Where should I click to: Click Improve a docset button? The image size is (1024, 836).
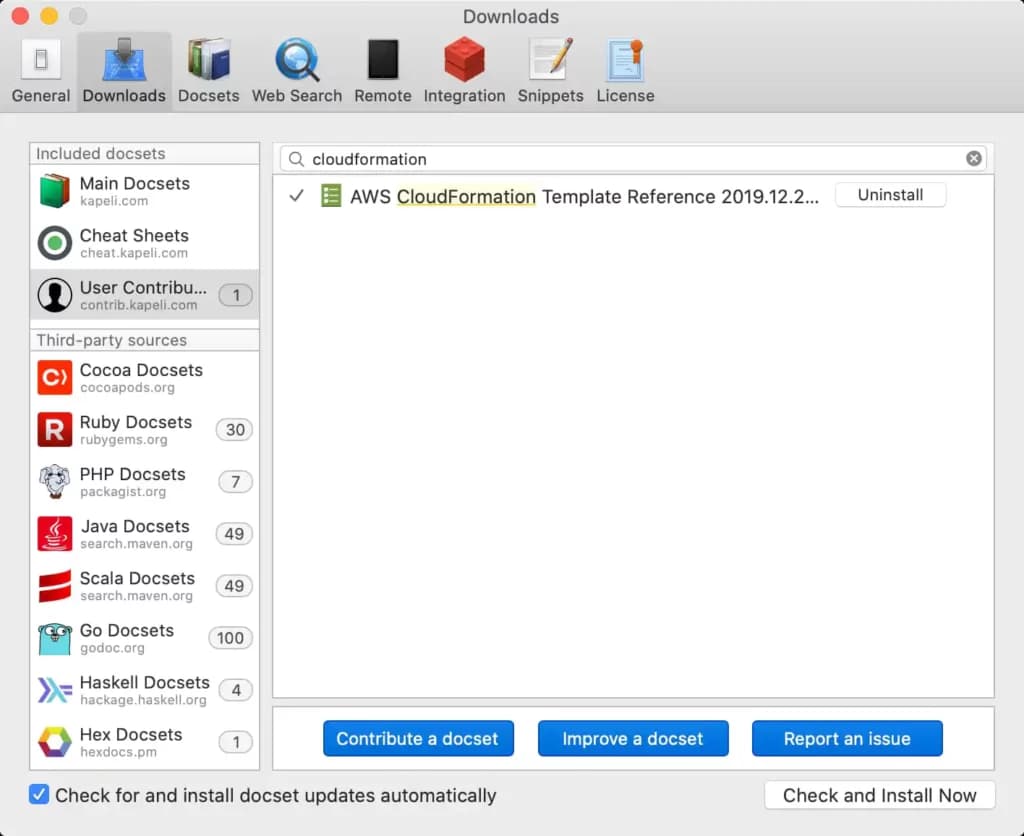point(632,739)
